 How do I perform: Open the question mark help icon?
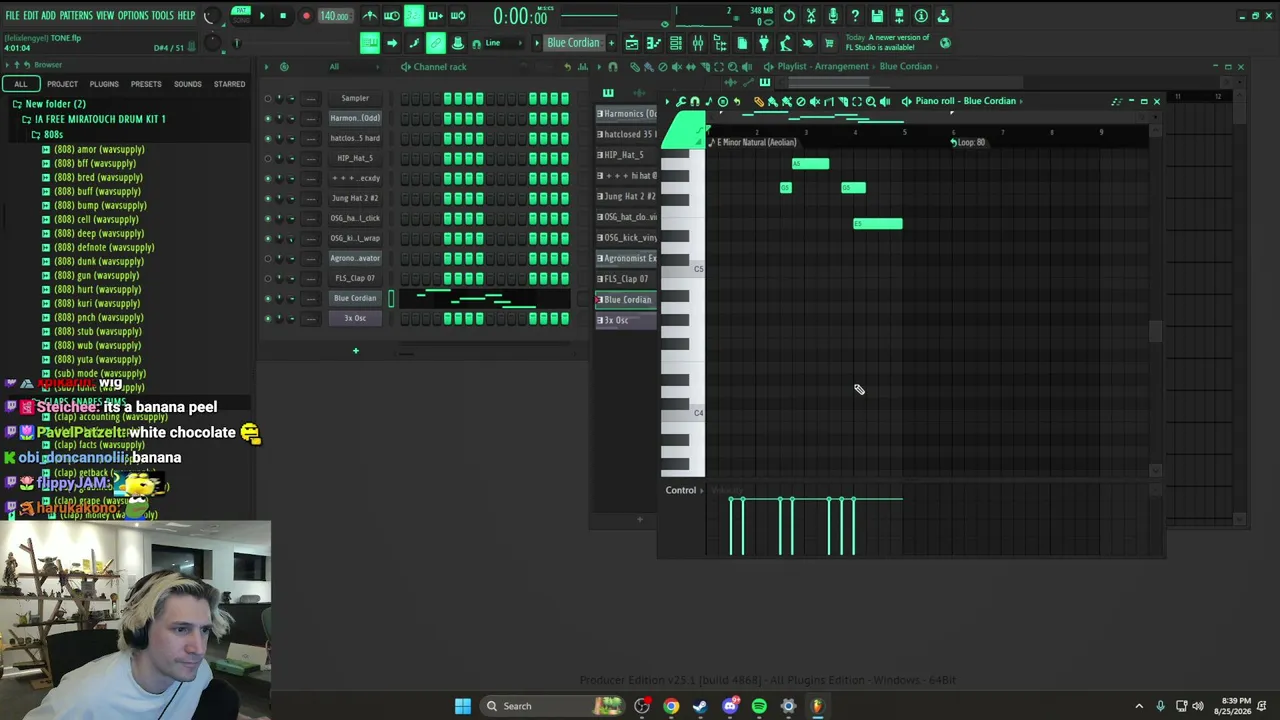[855, 16]
